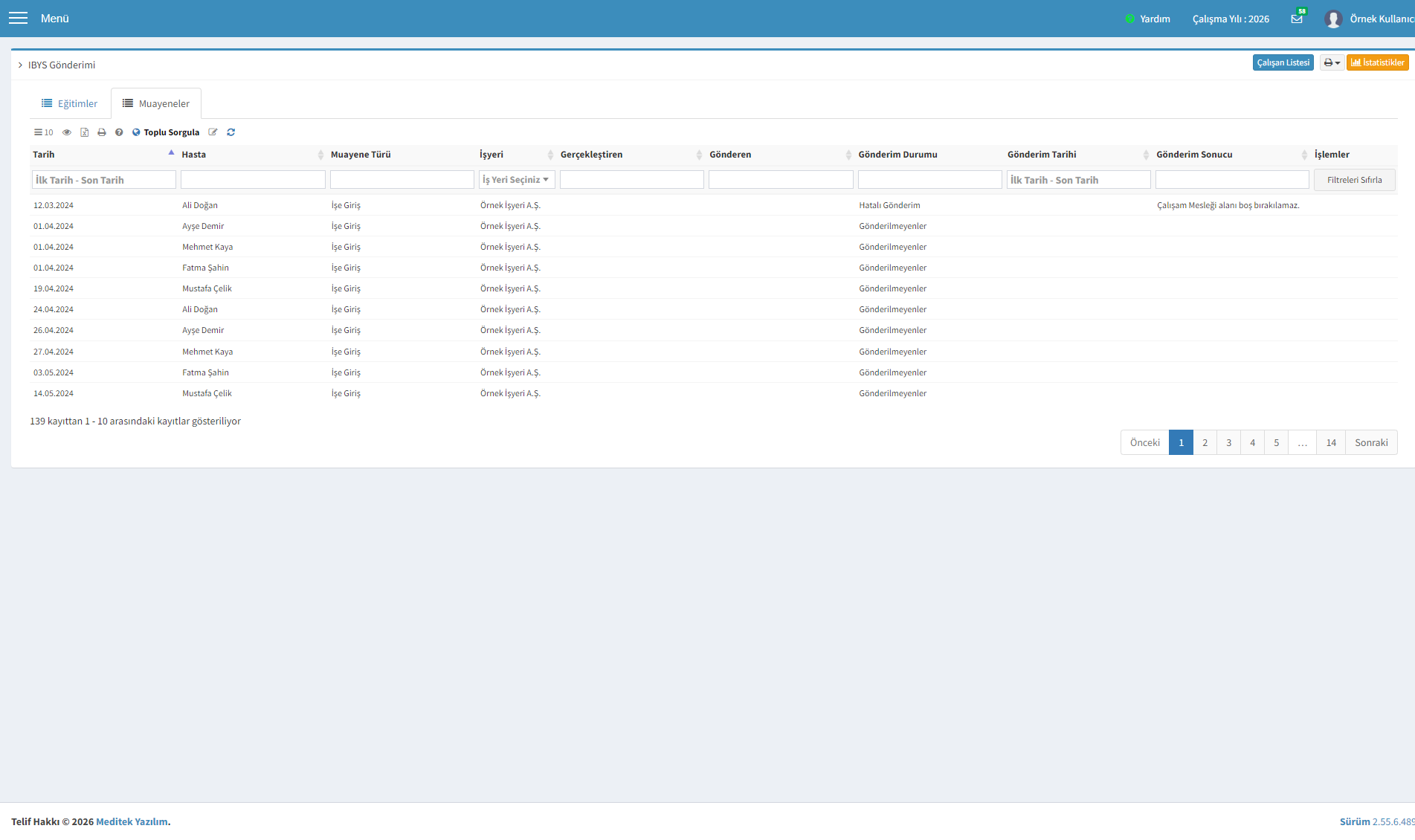This screenshot has width=1415, height=840.
Task: Select the Muayeneler tab
Action: (x=156, y=103)
